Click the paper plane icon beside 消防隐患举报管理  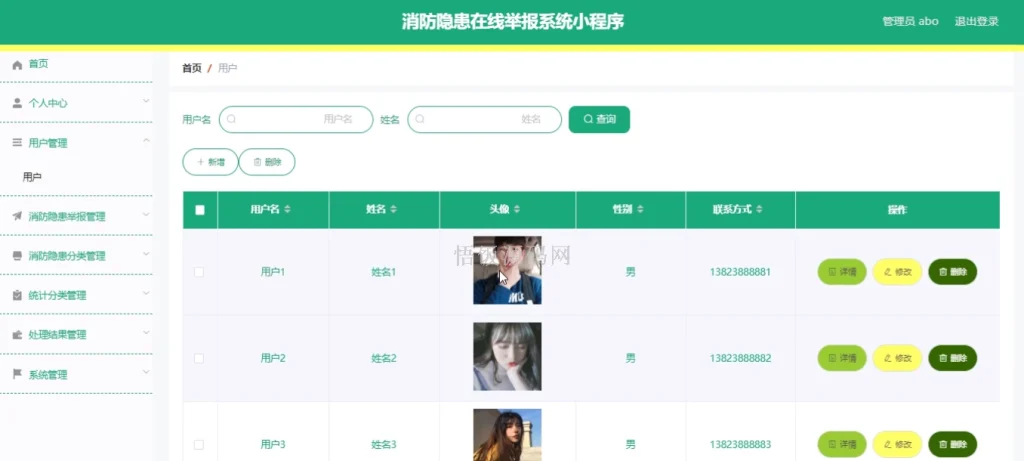(17, 216)
